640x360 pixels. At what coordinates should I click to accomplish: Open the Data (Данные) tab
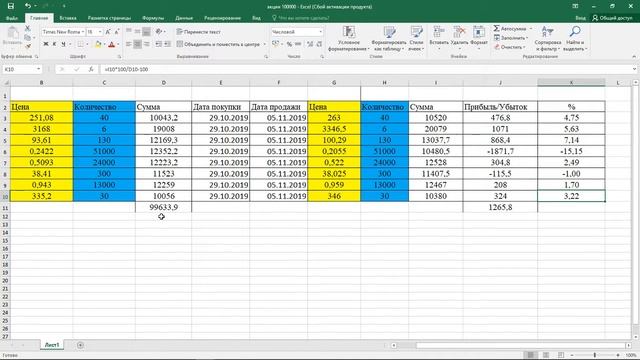coord(184,18)
